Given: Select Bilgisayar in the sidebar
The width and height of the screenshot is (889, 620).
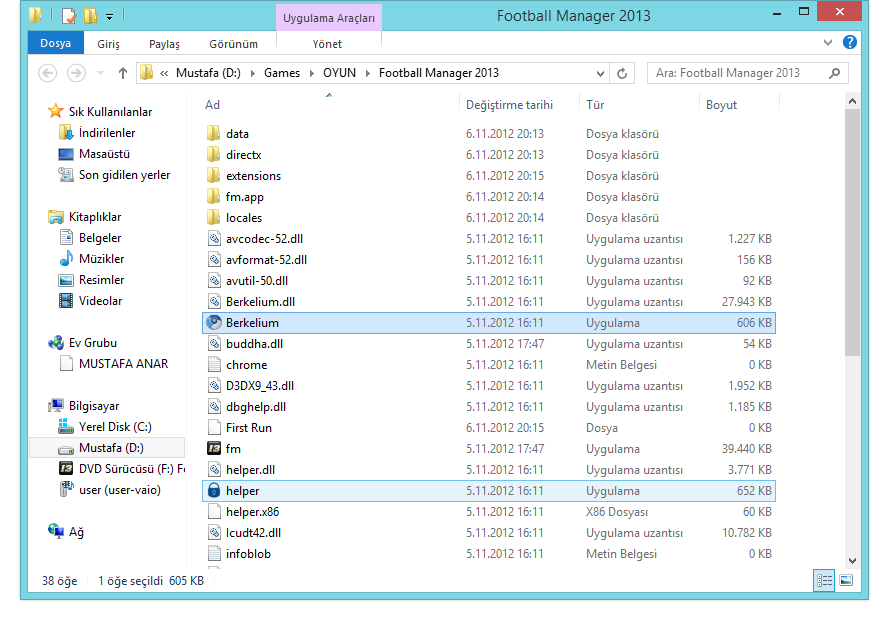Looking at the screenshot, I should click(x=94, y=406).
